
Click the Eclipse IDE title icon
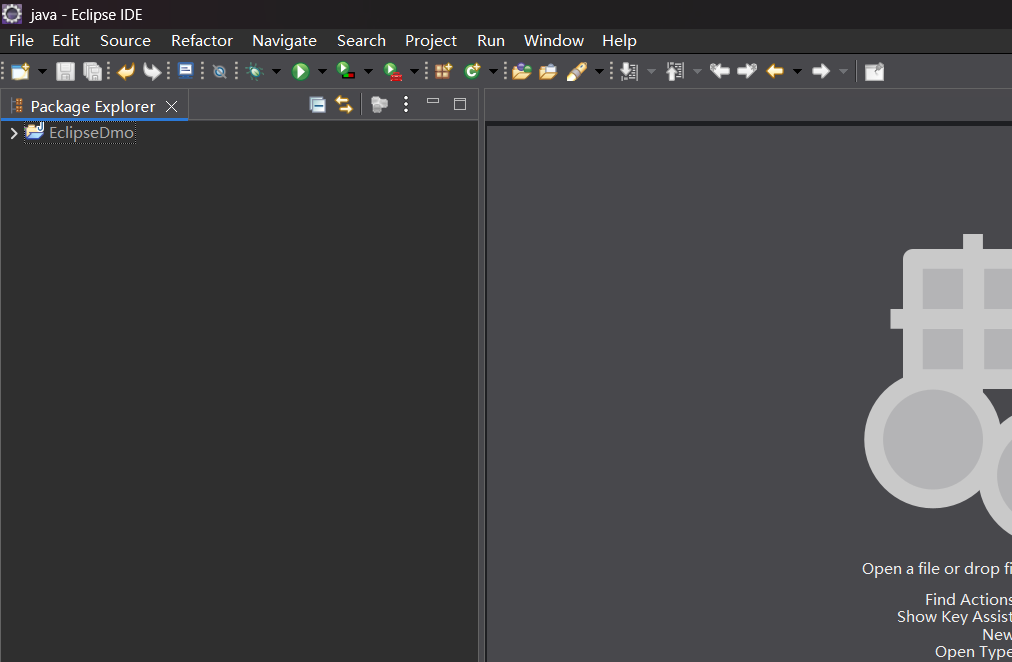tap(12, 14)
